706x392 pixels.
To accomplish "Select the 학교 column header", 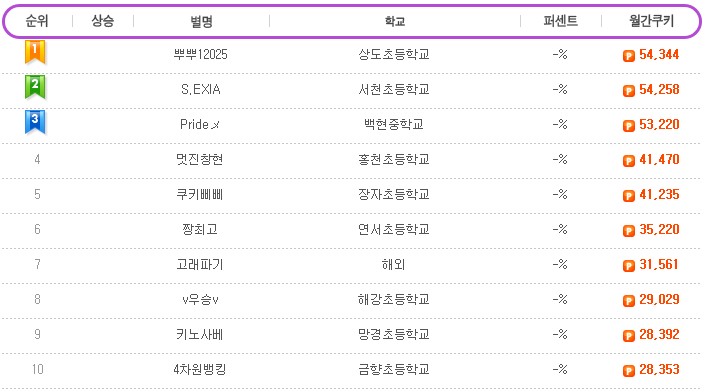I will (x=394, y=21).
